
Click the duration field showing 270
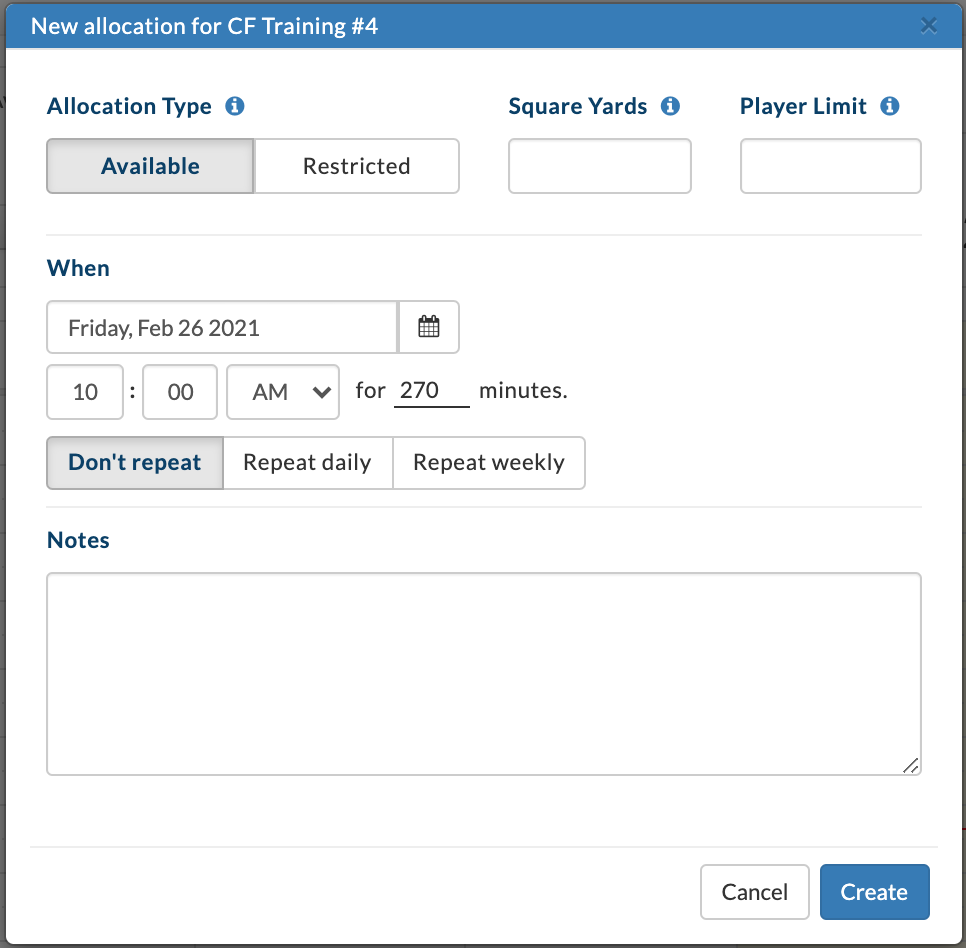tap(431, 391)
